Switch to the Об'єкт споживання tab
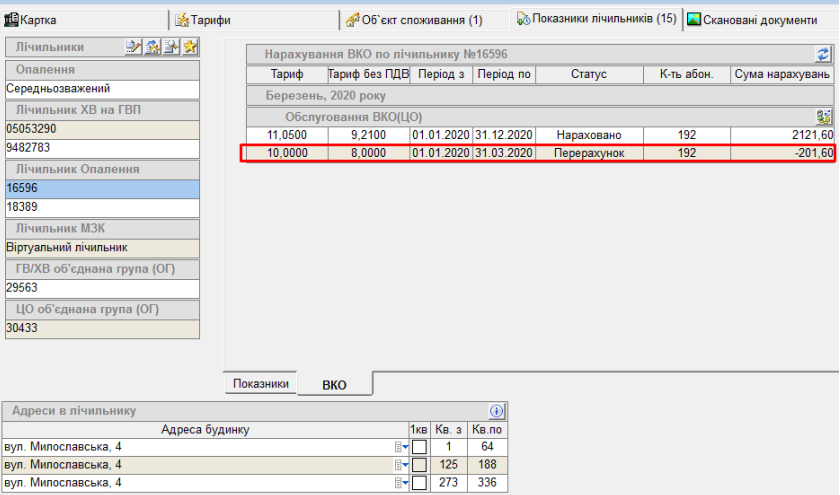The width and height of the screenshot is (840, 495). click(420, 19)
